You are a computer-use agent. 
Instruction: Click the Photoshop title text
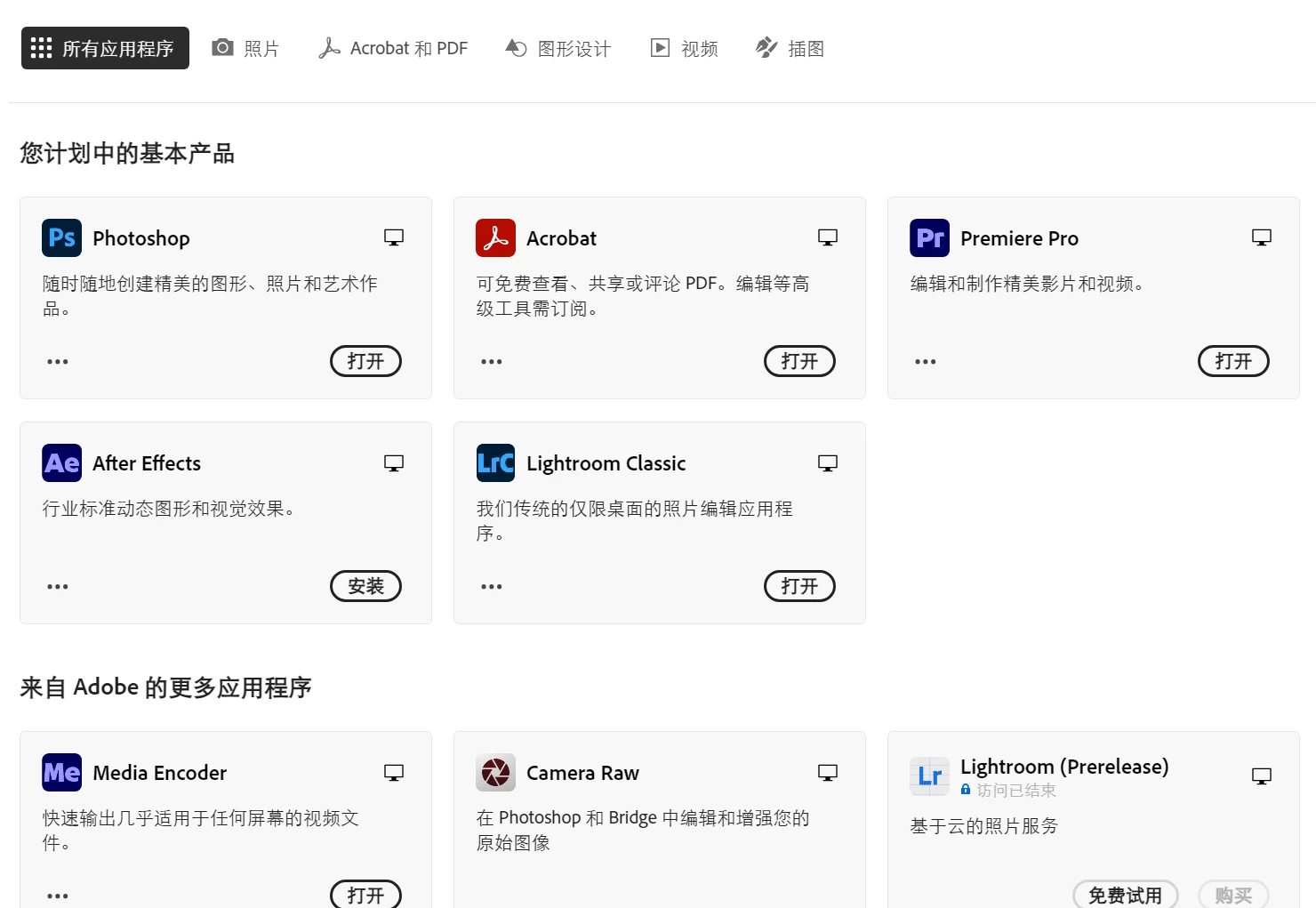(141, 238)
